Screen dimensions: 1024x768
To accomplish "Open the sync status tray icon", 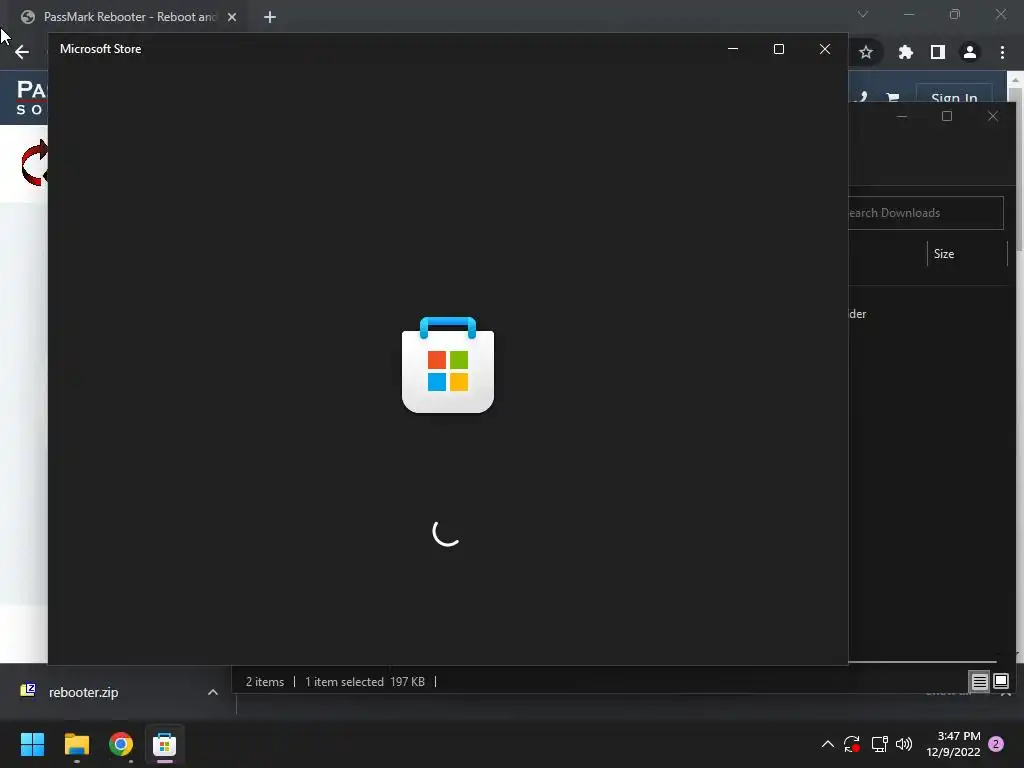I will tap(852, 744).
